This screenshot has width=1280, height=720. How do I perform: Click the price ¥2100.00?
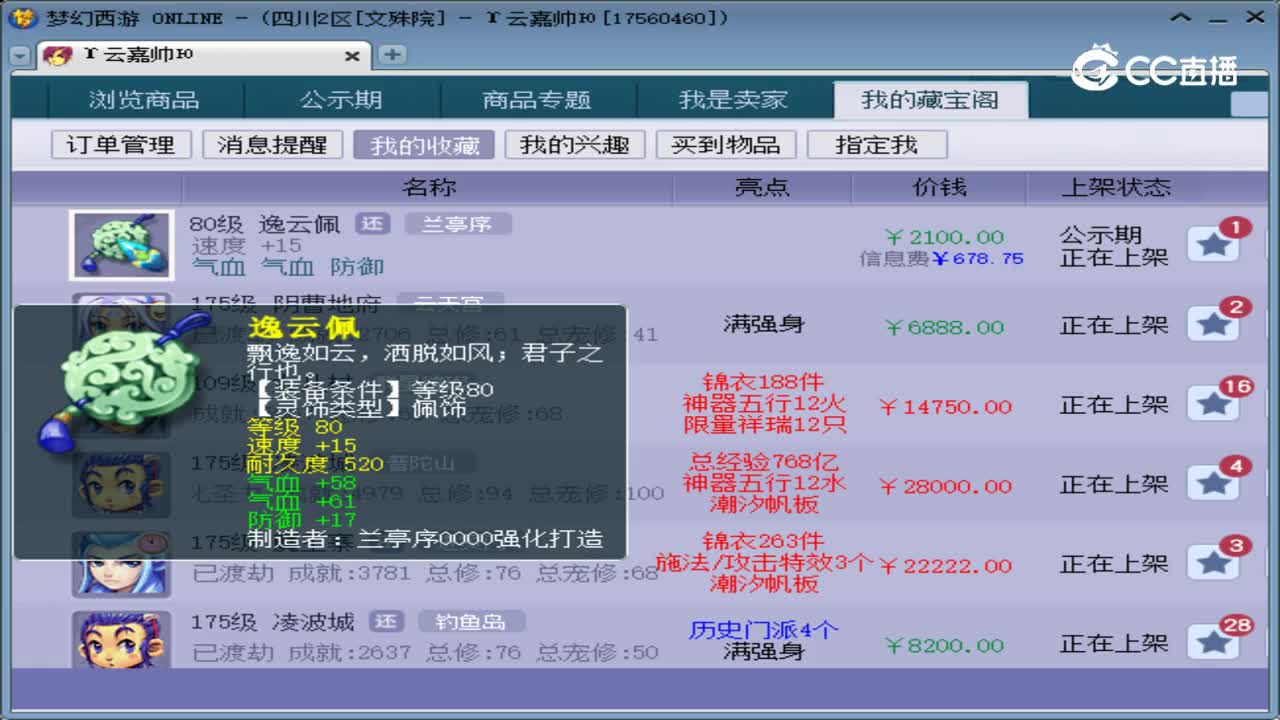[944, 237]
